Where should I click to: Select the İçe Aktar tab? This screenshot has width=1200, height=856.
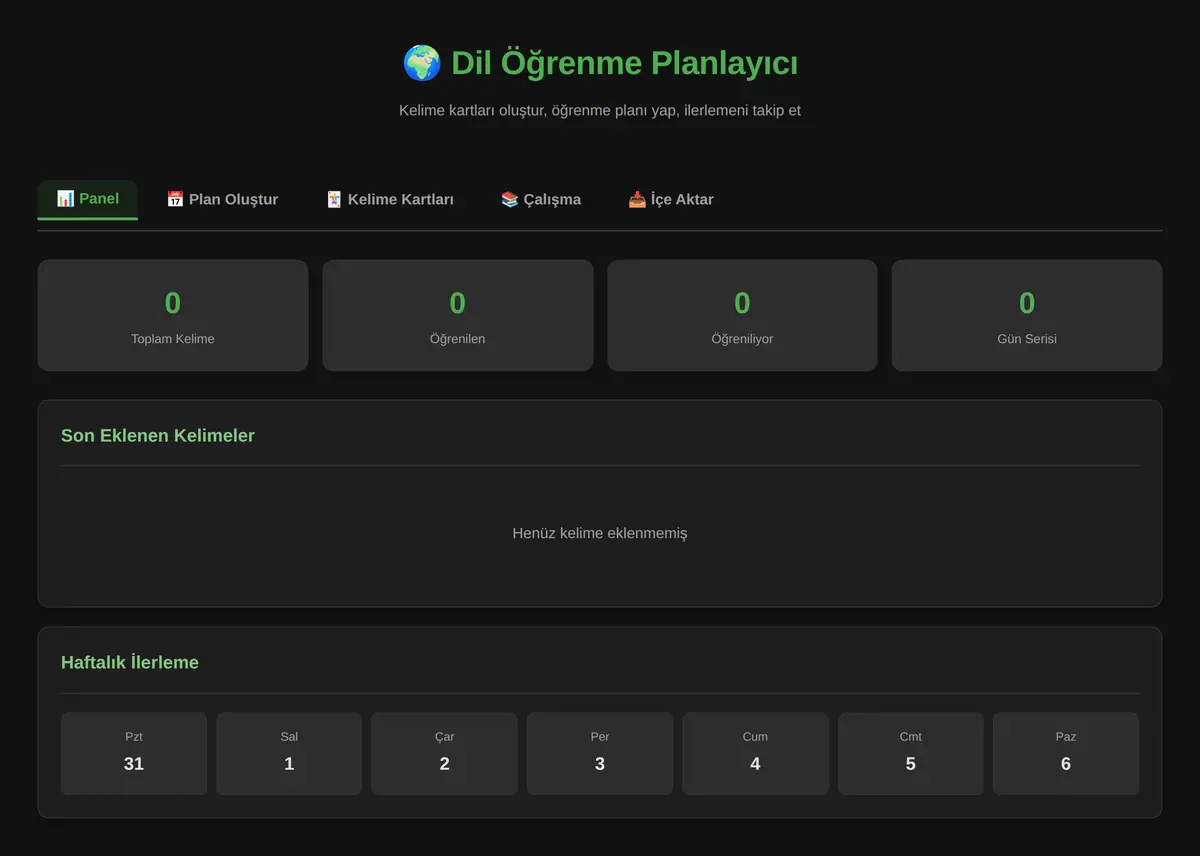tap(671, 199)
